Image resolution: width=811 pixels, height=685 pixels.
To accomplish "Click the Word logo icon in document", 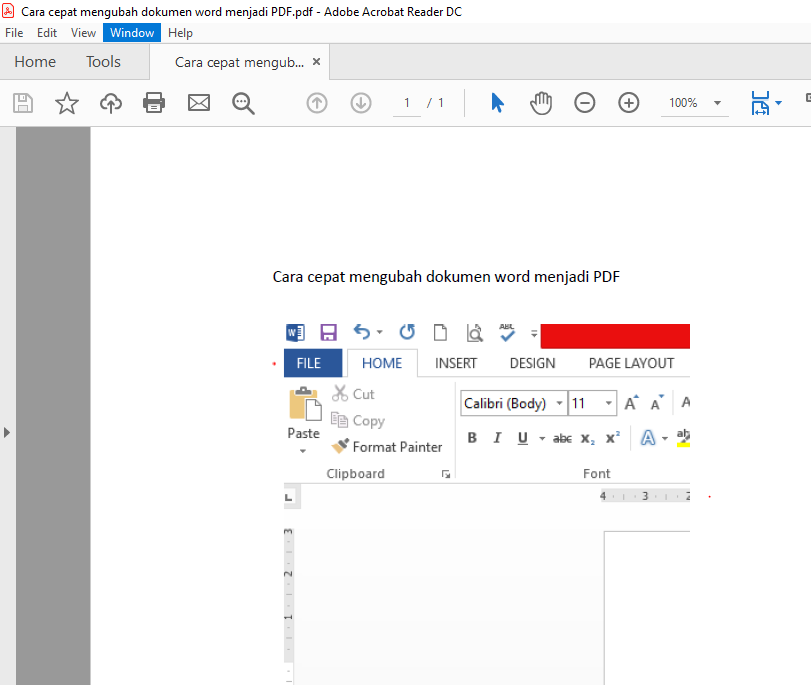I will [x=295, y=332].
